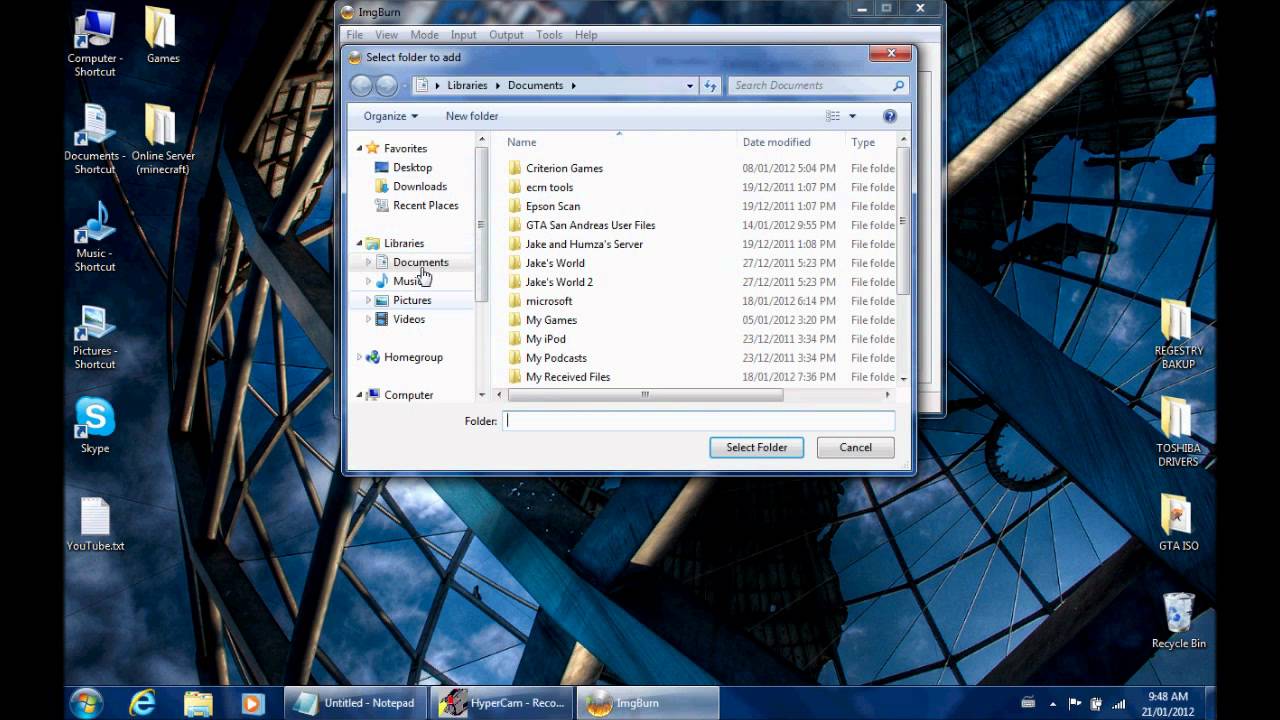The image size is (1280, 720).
Task: Open the Tools menu in ImgBurn
Action: [549, 35]
